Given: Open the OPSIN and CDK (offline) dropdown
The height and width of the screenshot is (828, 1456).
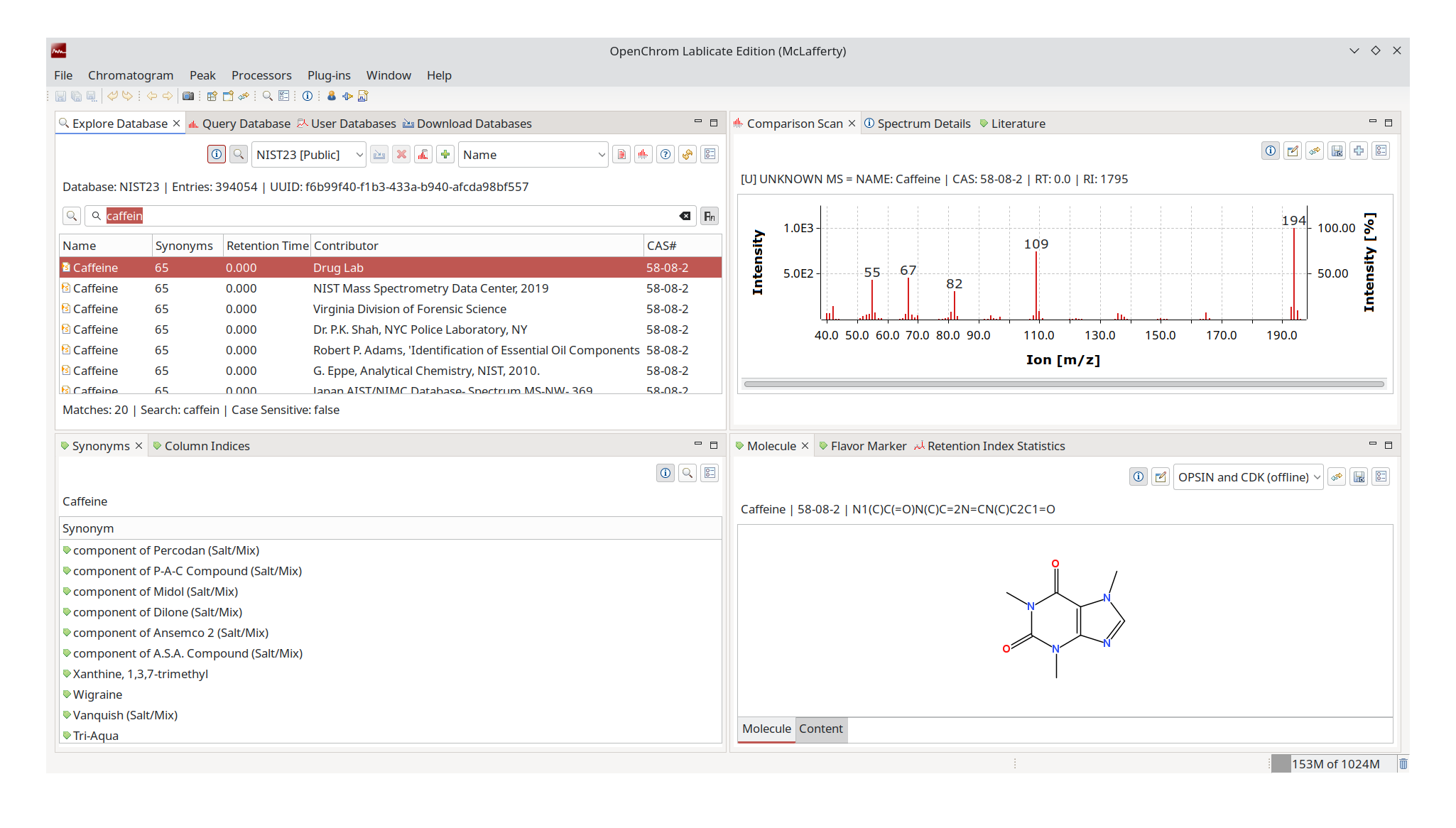Looking at the screenshot, I should click(x=1247, y=476).
